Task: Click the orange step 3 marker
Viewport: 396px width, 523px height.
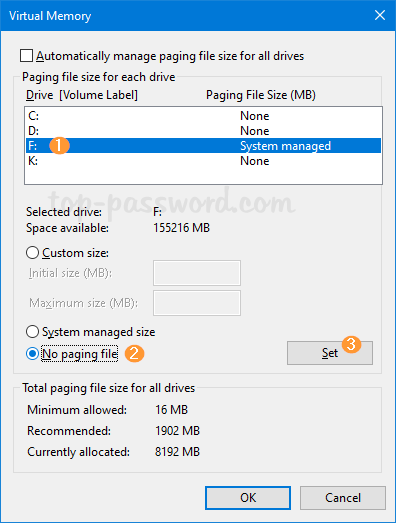Action: [x=351, y=344]
